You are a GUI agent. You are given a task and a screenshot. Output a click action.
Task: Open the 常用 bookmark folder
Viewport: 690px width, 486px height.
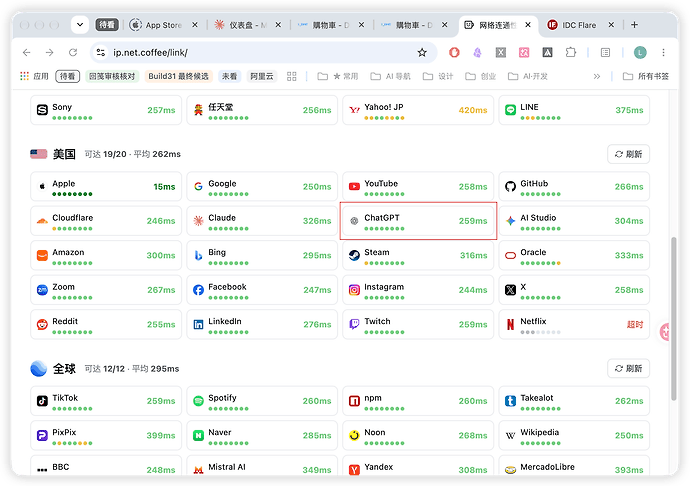pos(338,76)
